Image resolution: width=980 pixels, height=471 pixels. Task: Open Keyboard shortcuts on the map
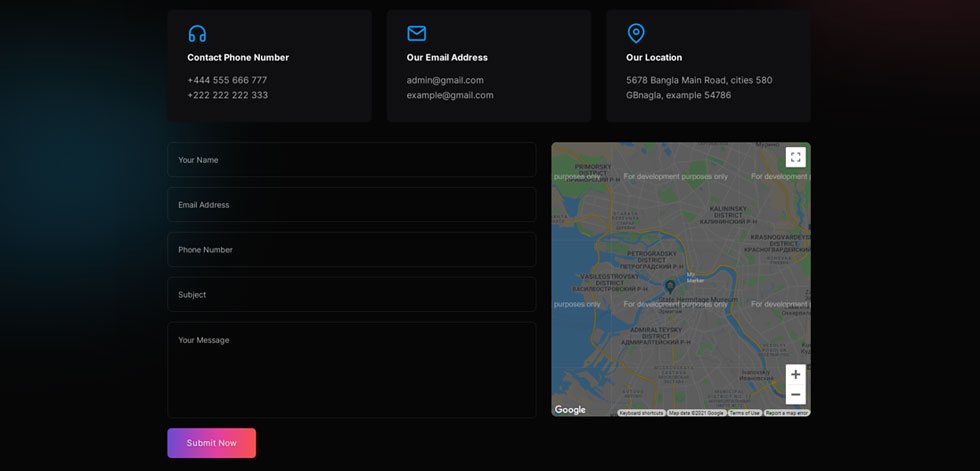(641, 413)
